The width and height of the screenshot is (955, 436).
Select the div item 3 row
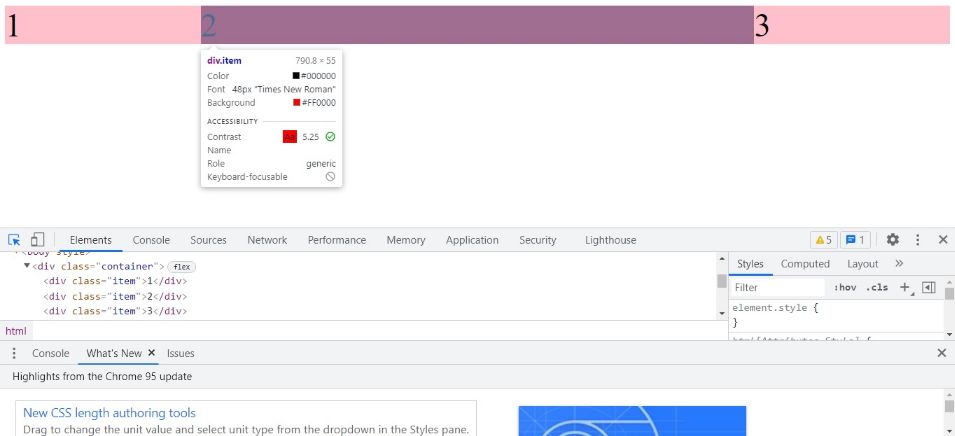(115, 311)
